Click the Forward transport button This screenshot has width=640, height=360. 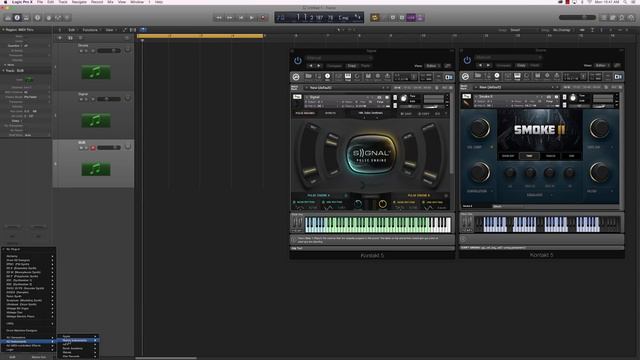(x=230, y=18)
